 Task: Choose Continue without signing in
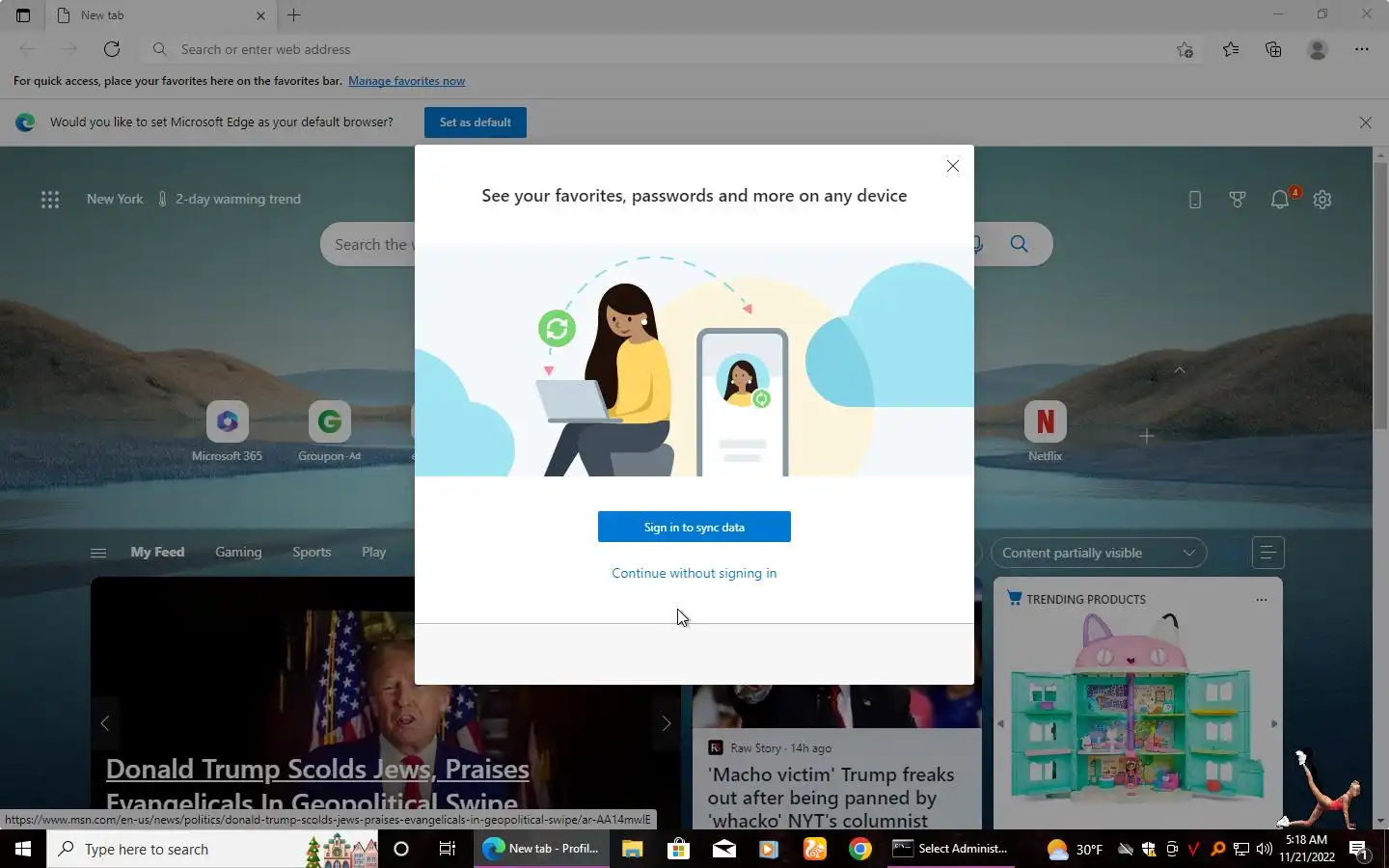[694, 573]
